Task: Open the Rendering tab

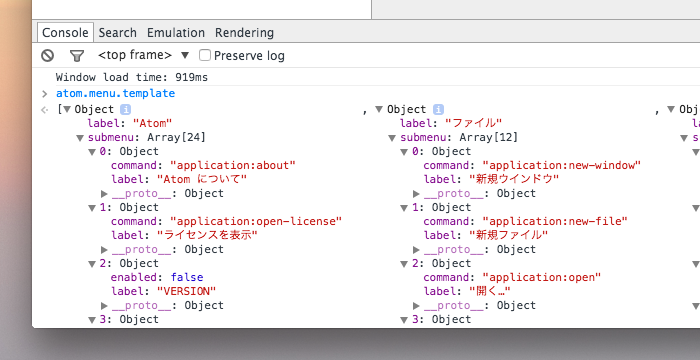Action: point(244,33)
